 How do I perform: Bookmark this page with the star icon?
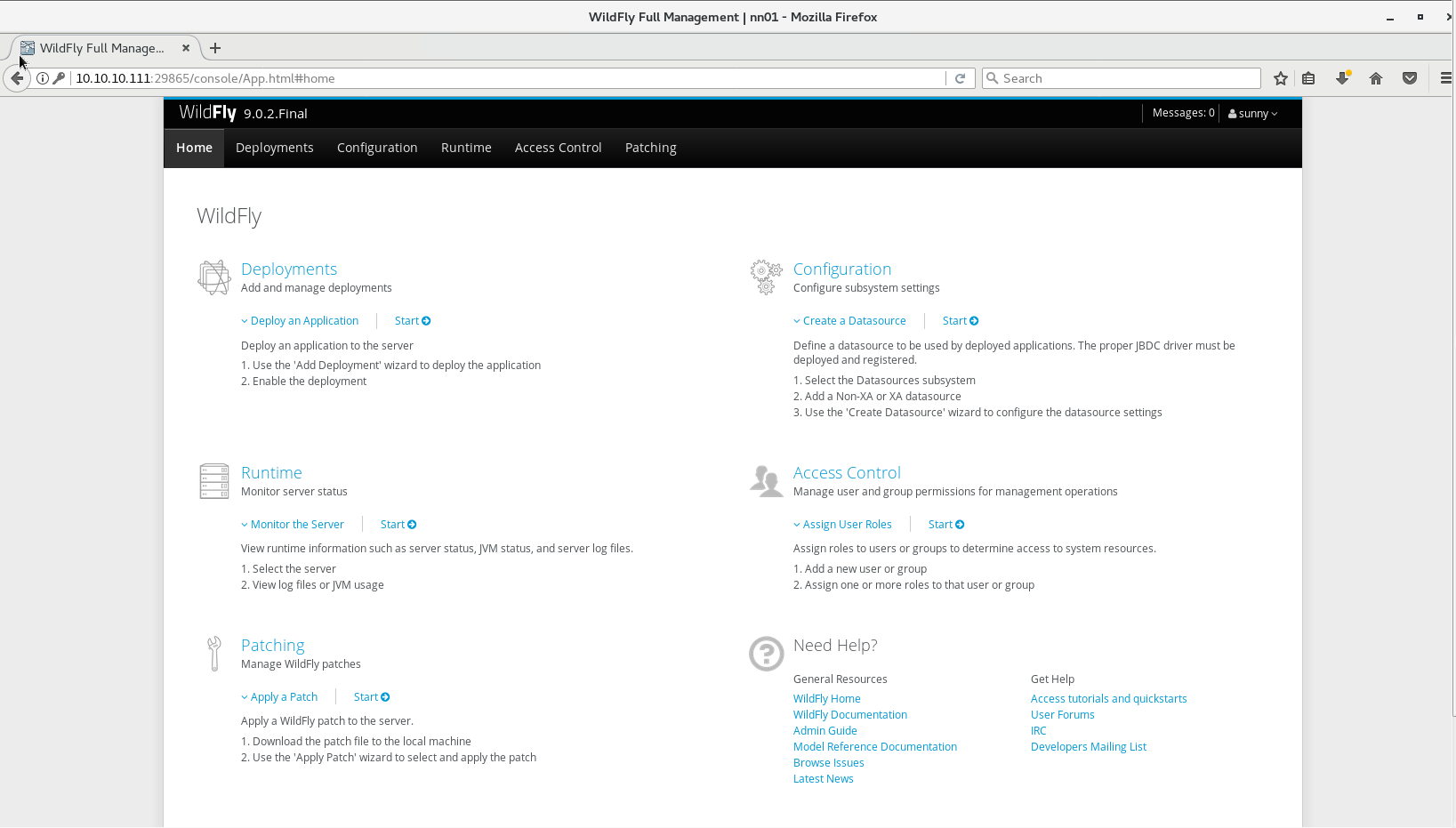1281,78
